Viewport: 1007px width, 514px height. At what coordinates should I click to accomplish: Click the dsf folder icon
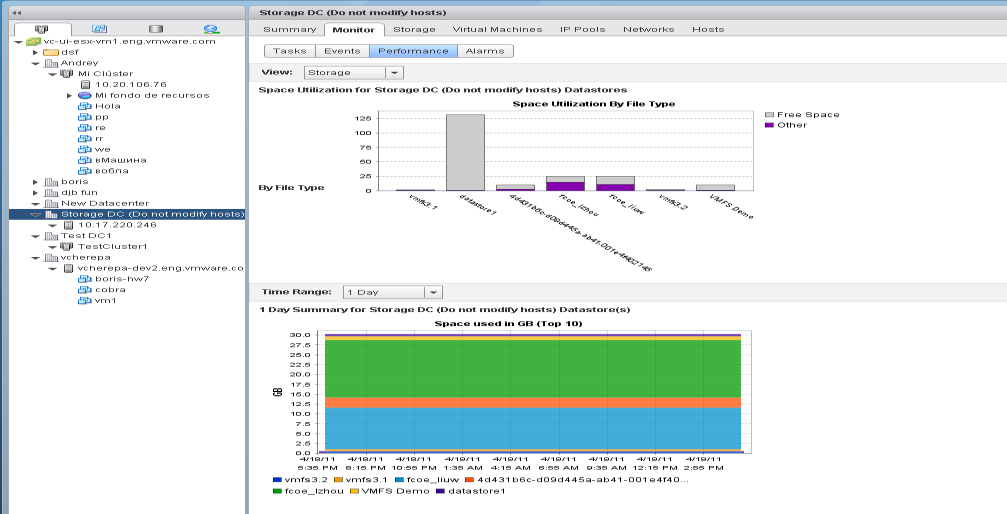pyautogui.click(x=51, y=52)
